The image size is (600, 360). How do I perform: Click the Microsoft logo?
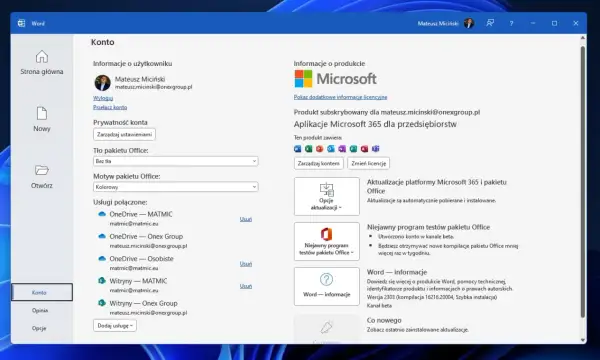click(335, 79)
